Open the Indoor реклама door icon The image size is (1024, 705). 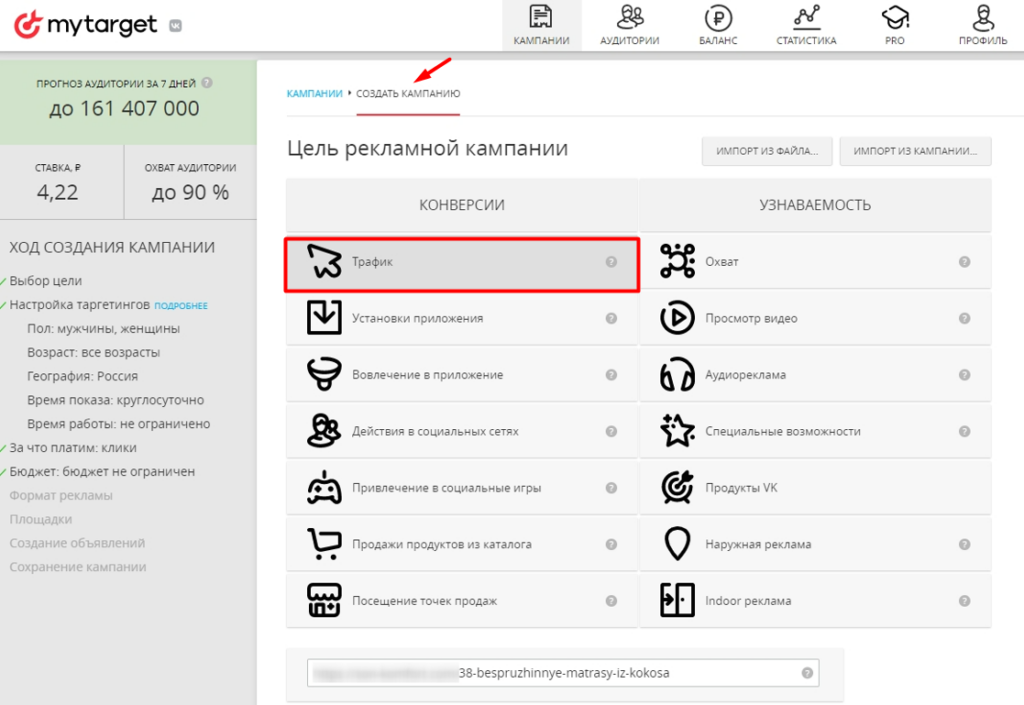[677, 601]
